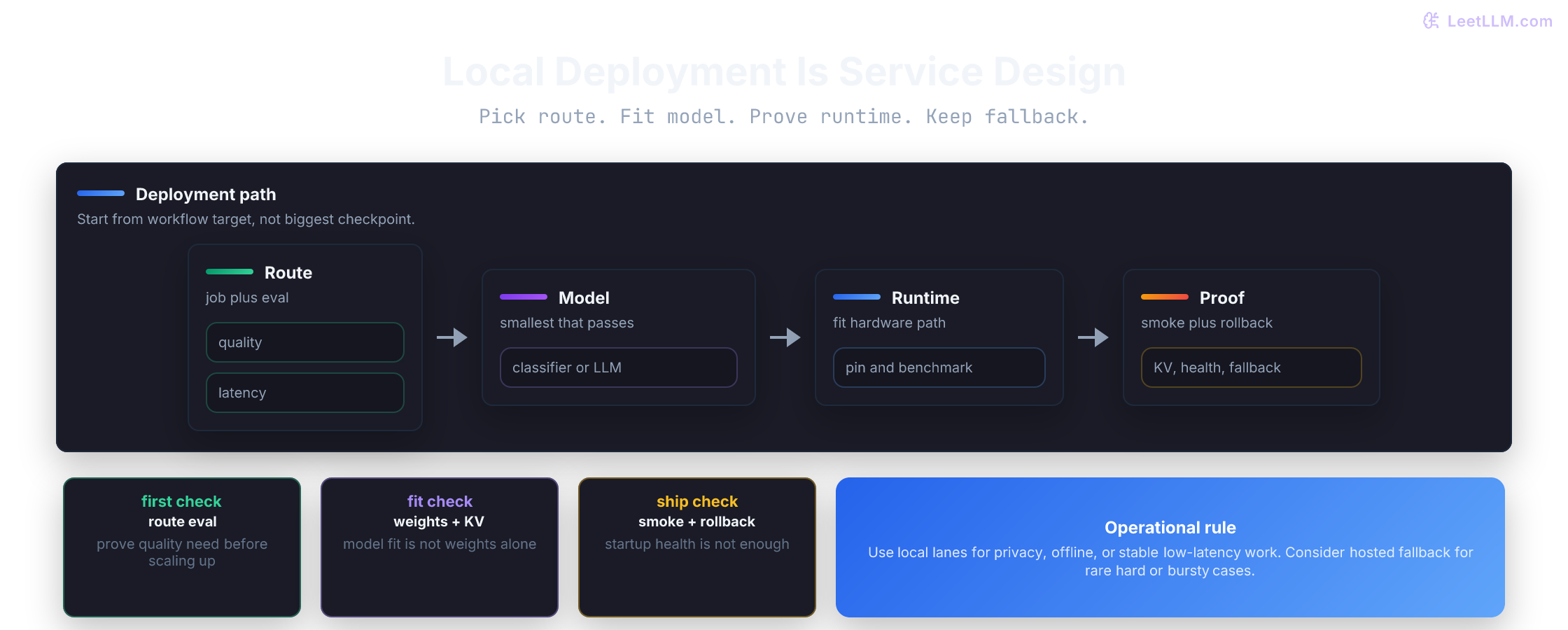Click the 'fit check' label
Viewport: 1568px width, 630px height.
(440, 501)
